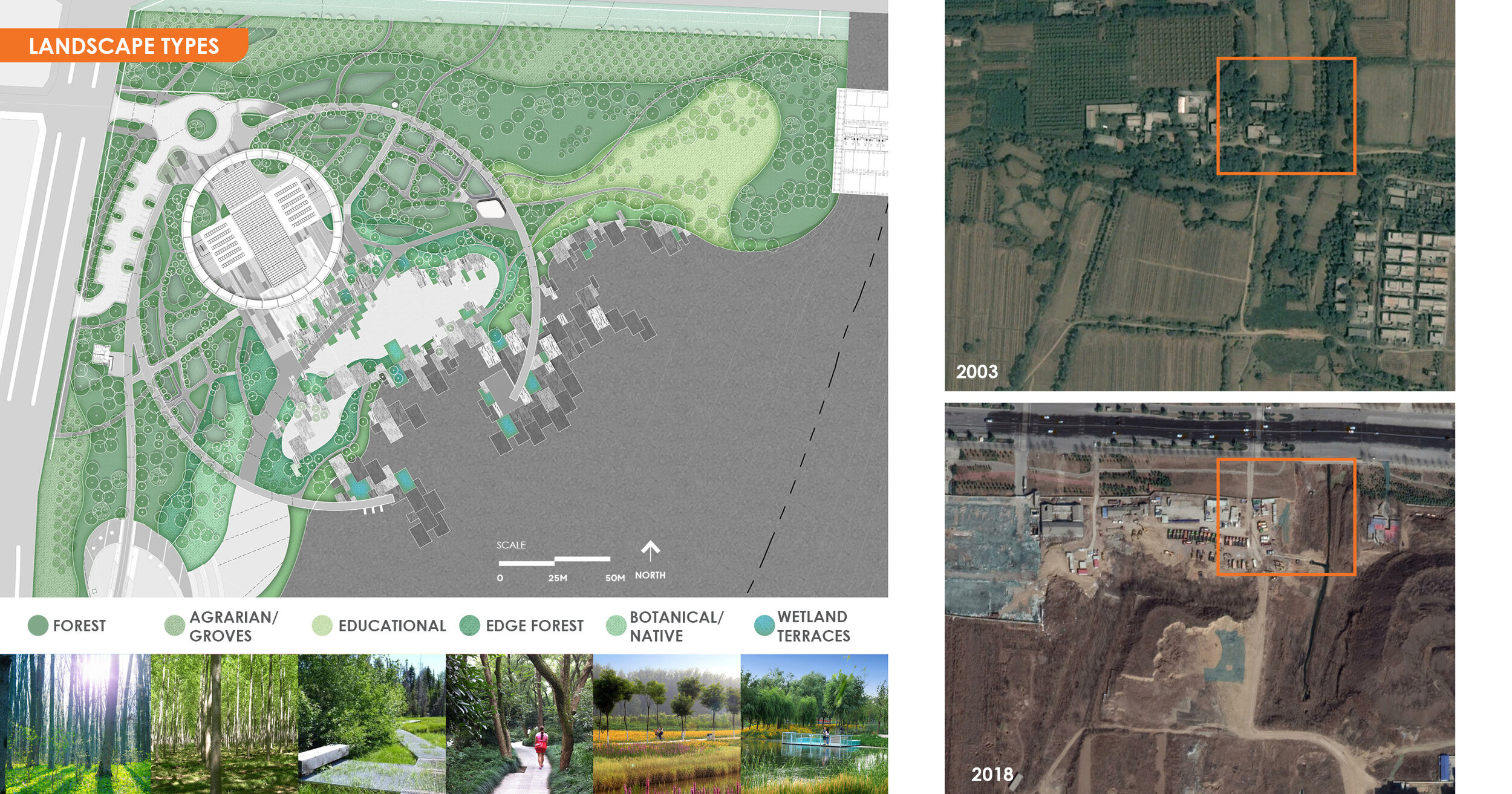
Task: Click the NORTH label text
Action: click(x=650, y=575)
